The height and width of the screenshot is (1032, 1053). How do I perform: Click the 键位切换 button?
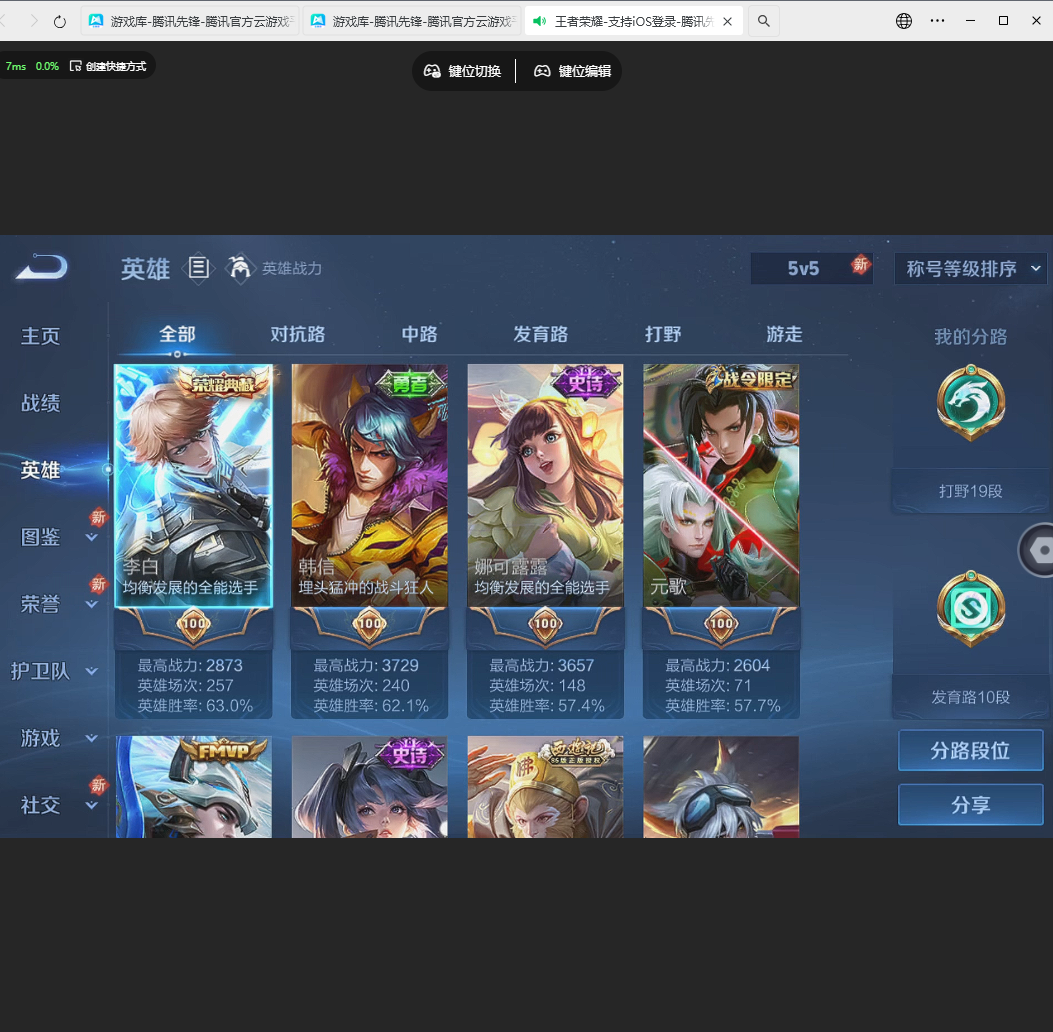pos(462,71)
